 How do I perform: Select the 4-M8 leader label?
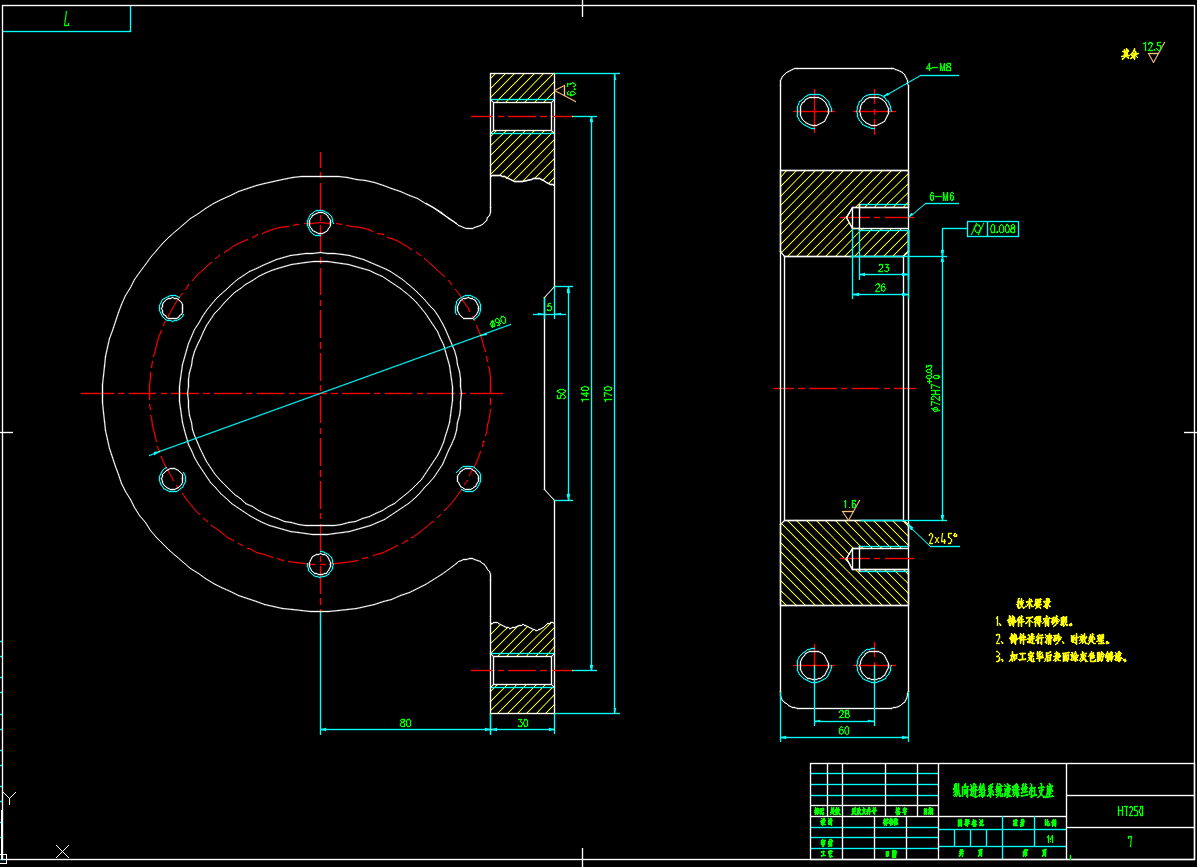[x=938, y=68]
